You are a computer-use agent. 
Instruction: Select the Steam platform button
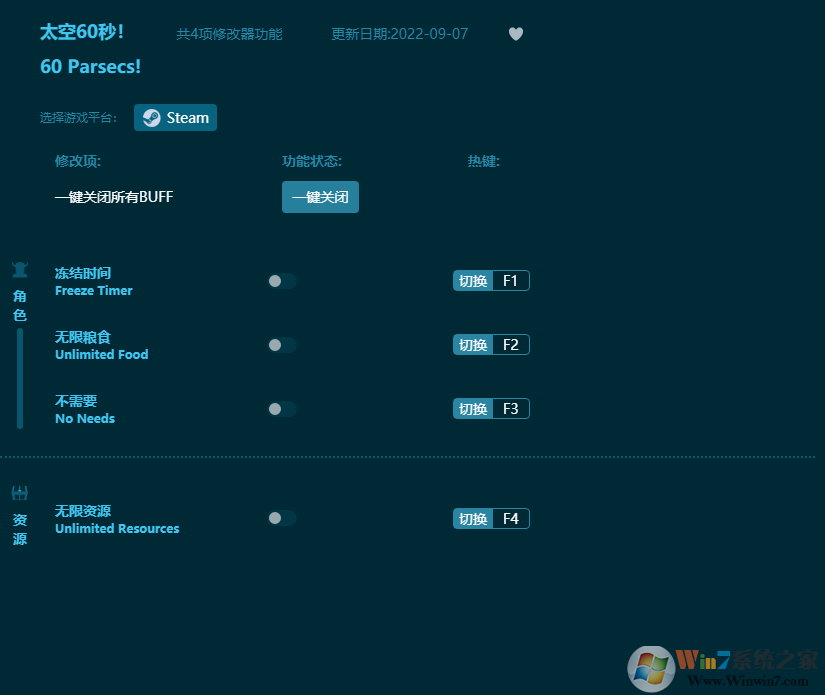[175, 117]
